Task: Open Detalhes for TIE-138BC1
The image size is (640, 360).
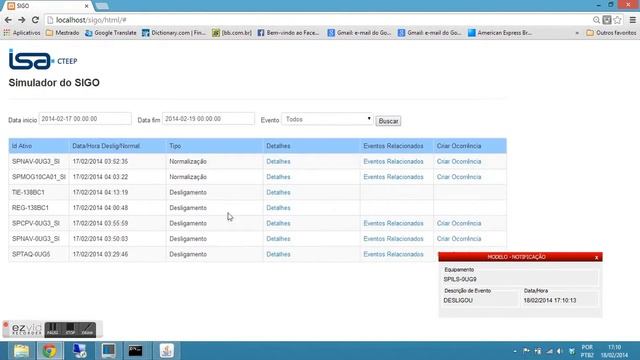Action: click(278, 192)
